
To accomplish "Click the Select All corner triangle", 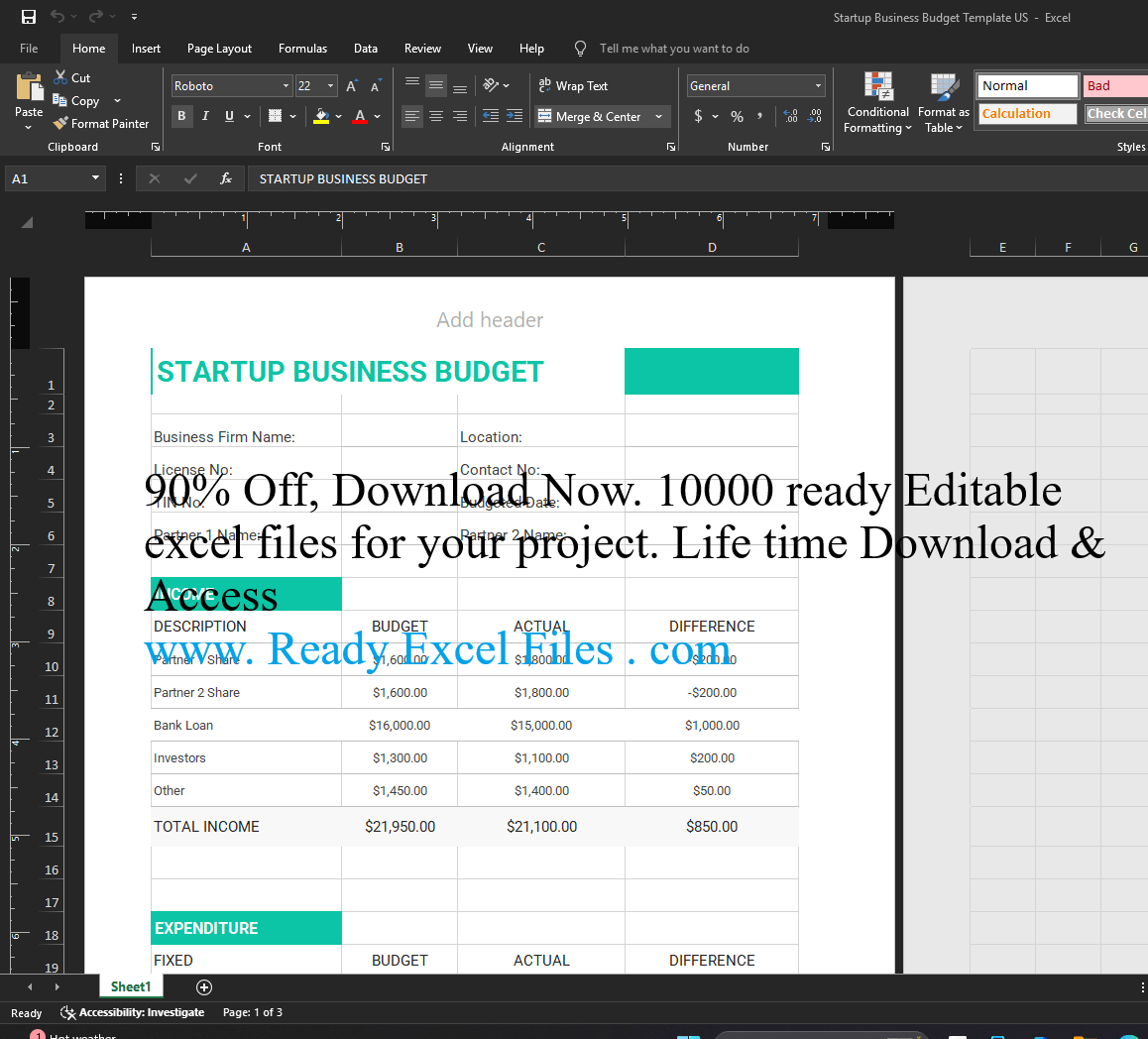I will 27,223.
